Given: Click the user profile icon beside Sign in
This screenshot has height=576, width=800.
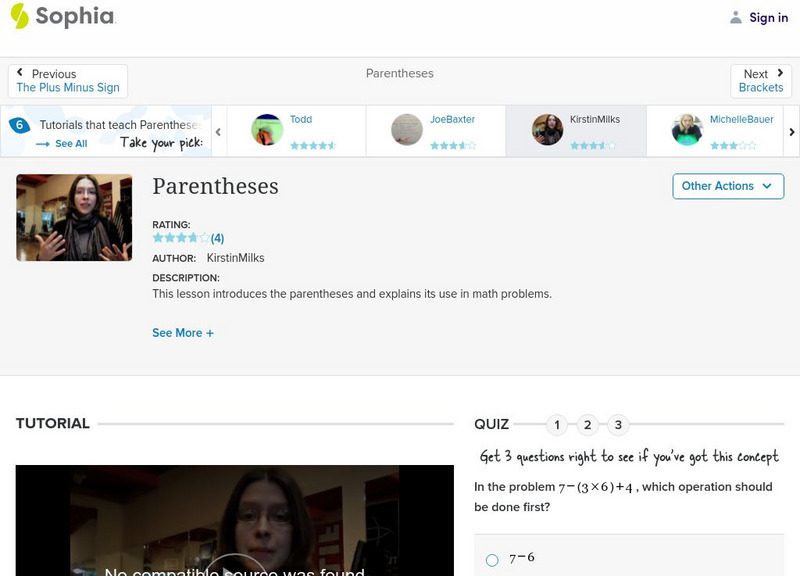Looking at the screenshot, I should [735, 18].
